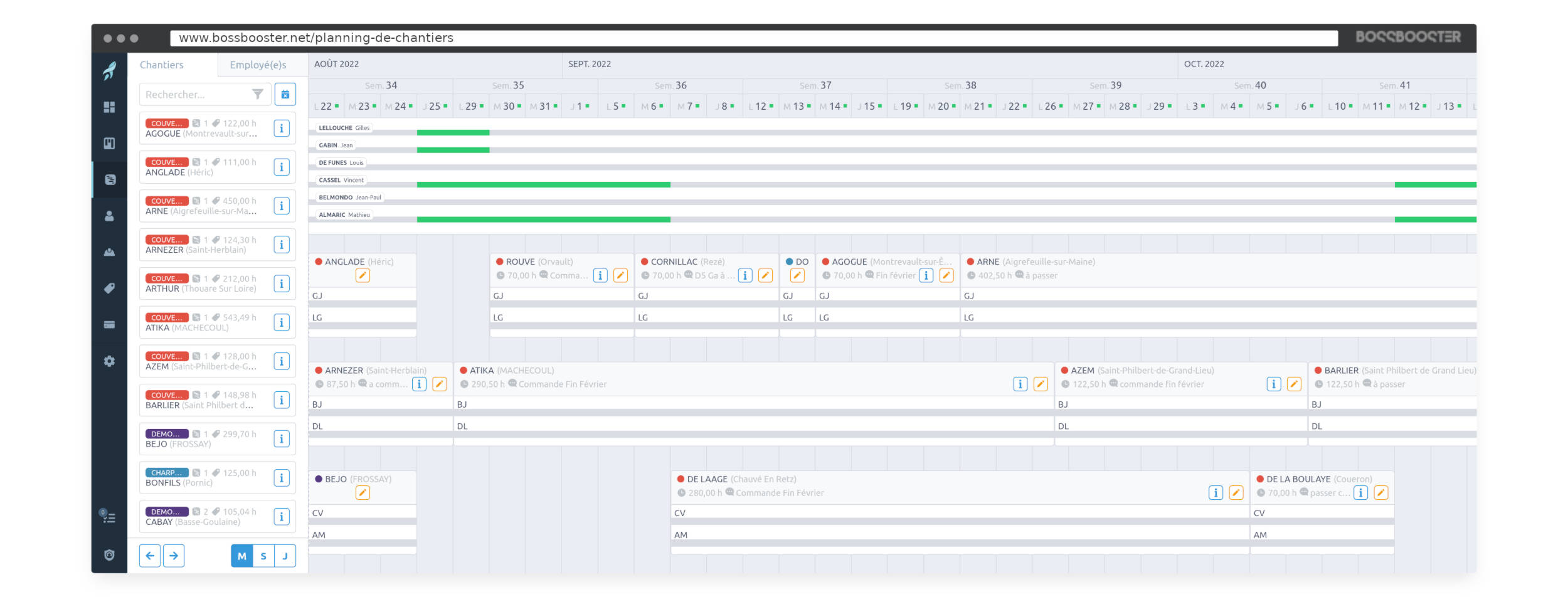The image size is (1568, 597).
Task: Open info for BARLIER in chantier list
Action: tap(282, 400)
